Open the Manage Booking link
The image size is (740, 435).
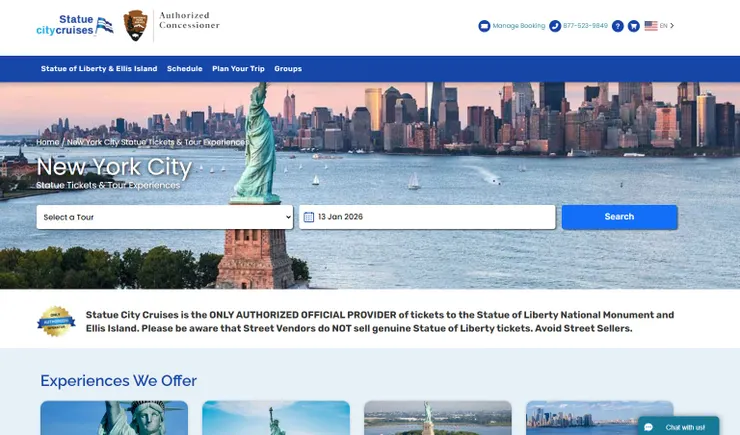[x=519, y=26]
